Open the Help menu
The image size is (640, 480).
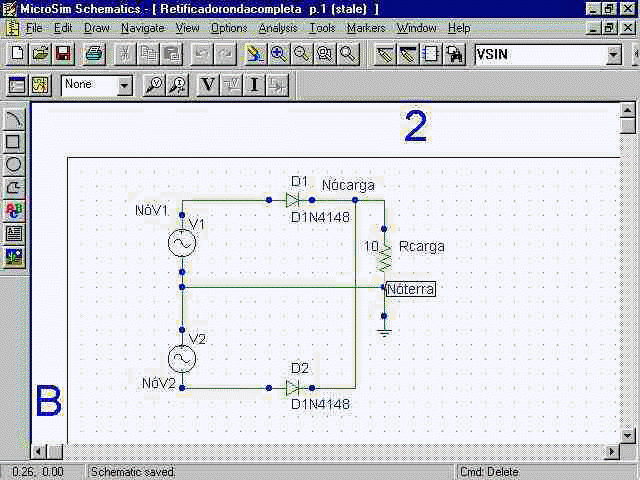pos(459,28)
